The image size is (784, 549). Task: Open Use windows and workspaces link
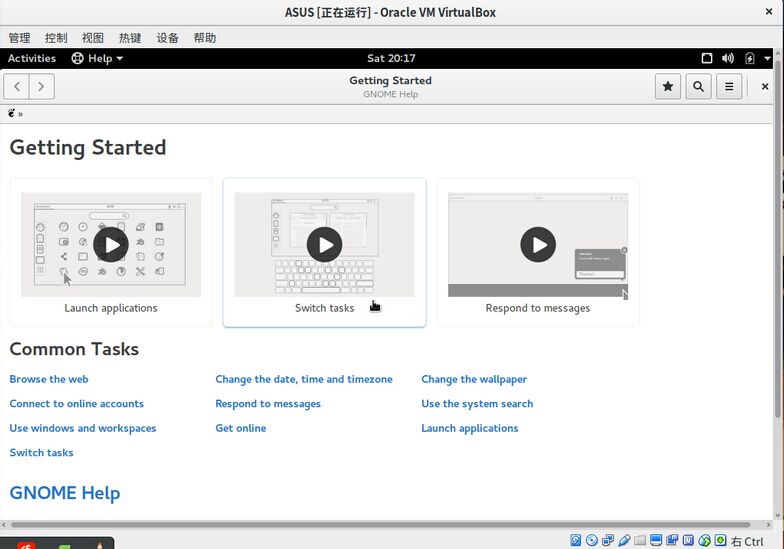[83, 428]
